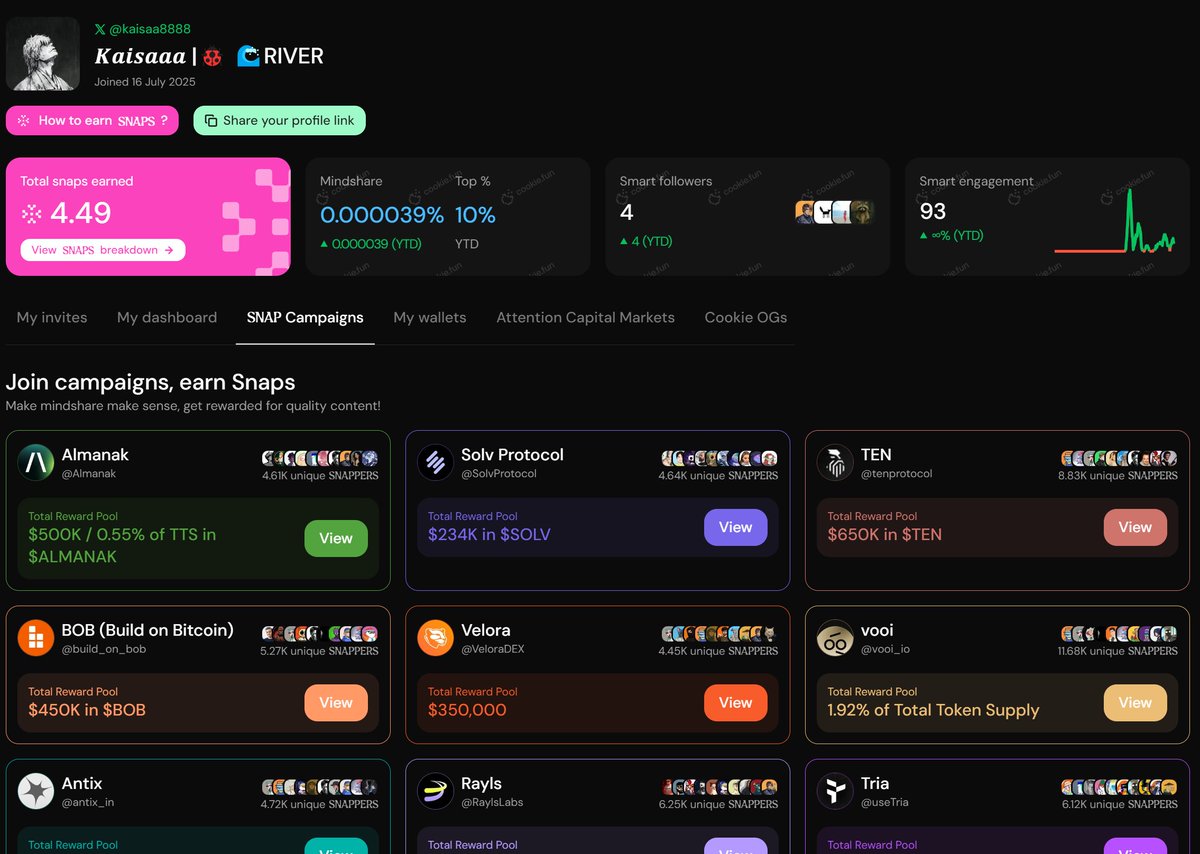Viewport: 1200px width, 854px height.
Task: Click the $350,000 reward pool text
Action: [467, 710]
